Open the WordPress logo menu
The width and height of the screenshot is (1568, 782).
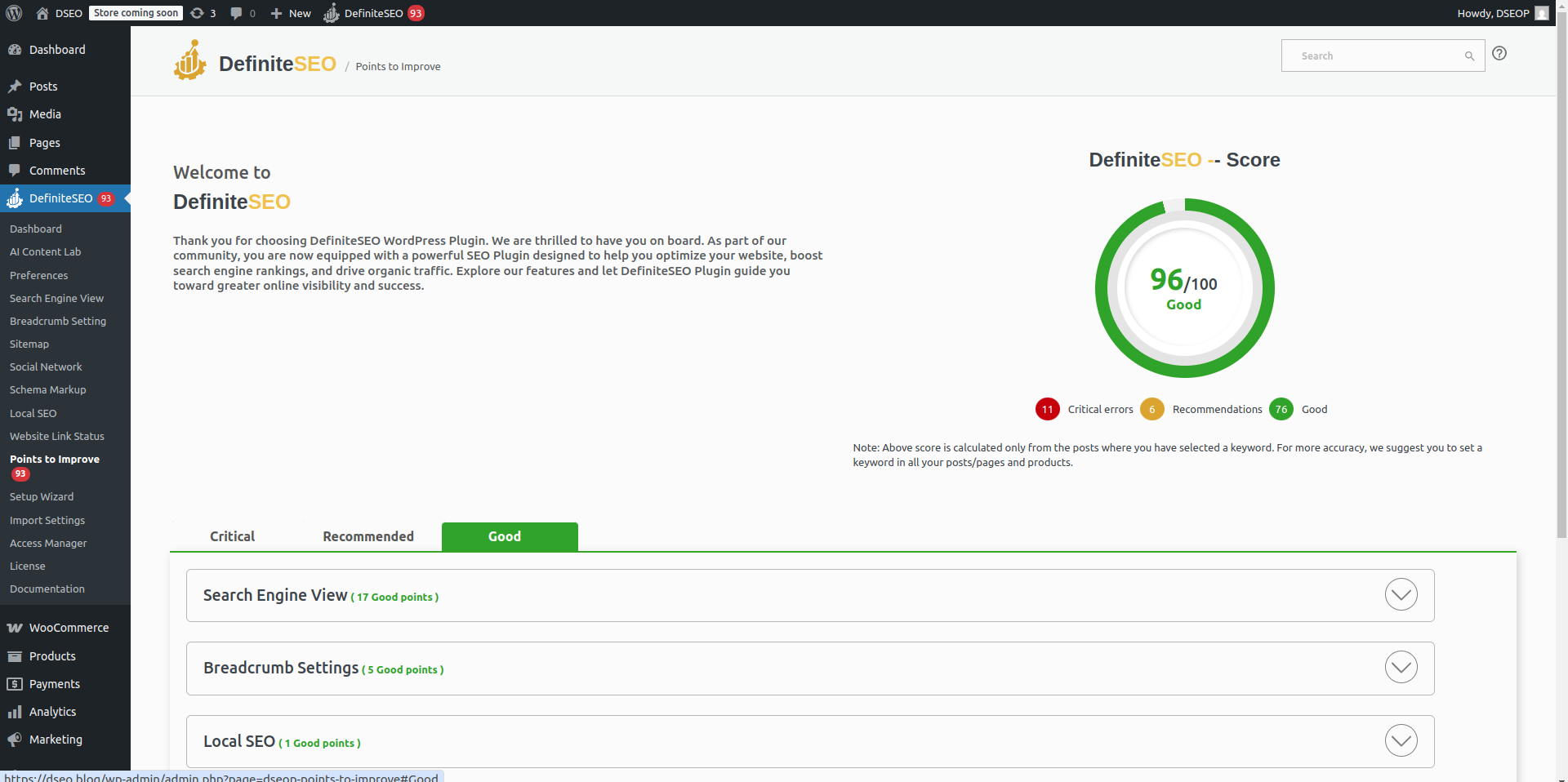pyautogui.click(x=14, y=13)
